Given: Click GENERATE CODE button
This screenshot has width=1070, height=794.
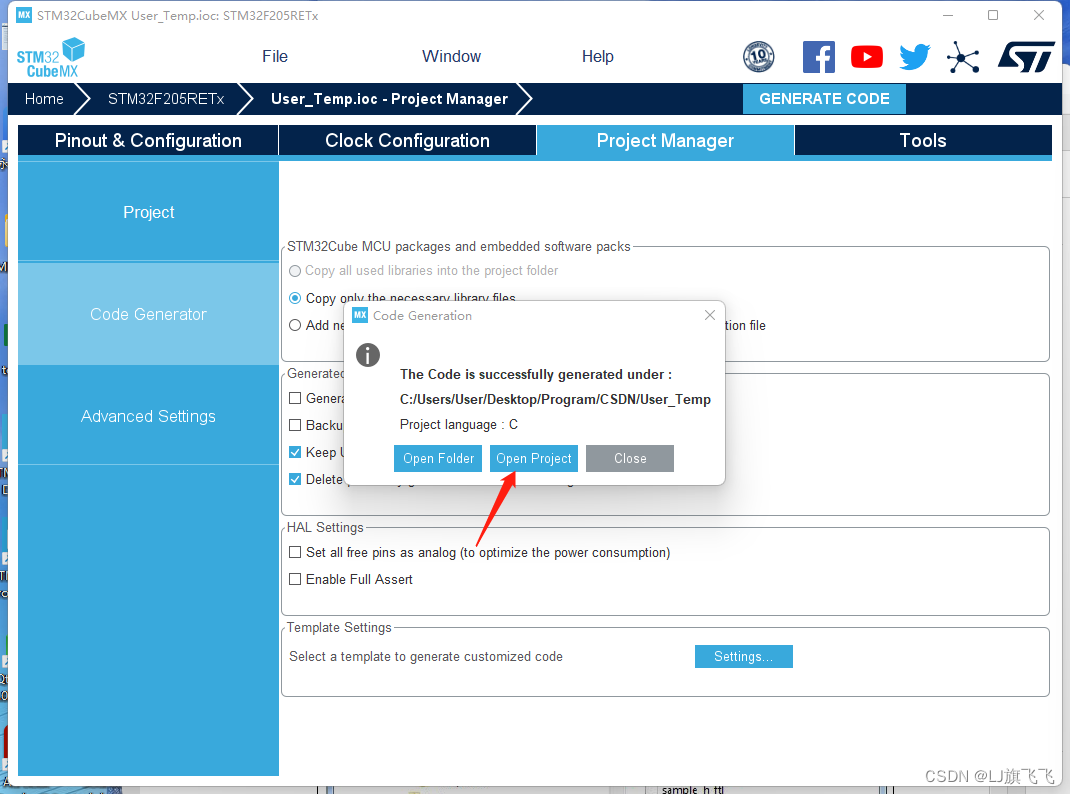Looking at the screenshot, I should (x=824, y=99).
